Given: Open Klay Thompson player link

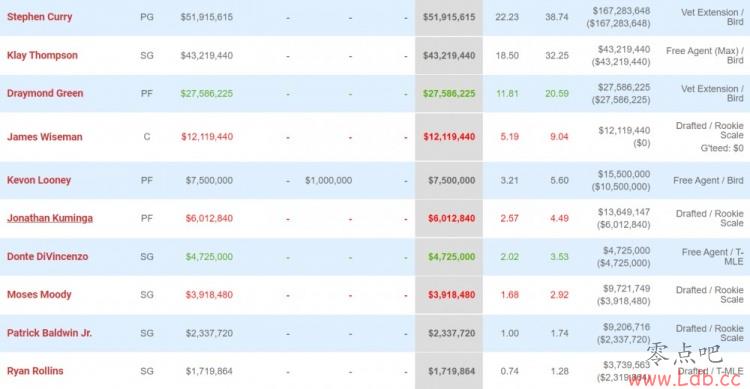Looking at the screenshot, I should pyautogui.click(x=42, y=55).
